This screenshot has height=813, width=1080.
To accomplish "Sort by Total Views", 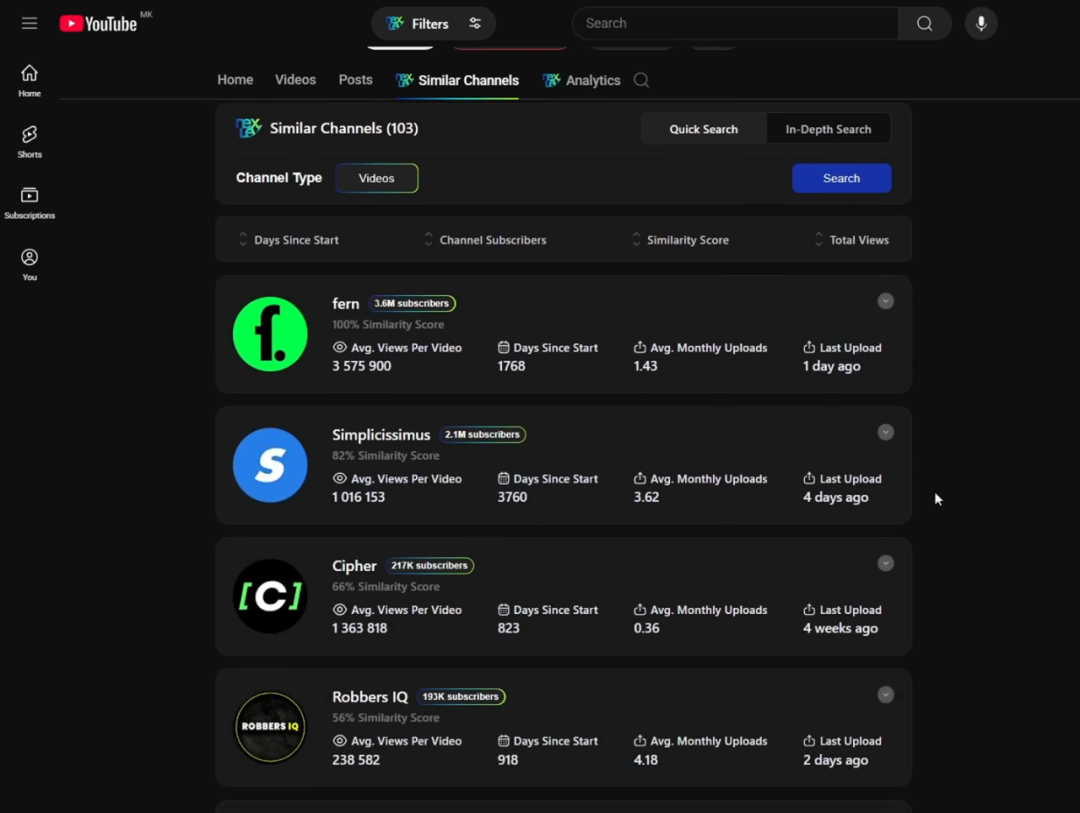I will click(x=851, y=240).
